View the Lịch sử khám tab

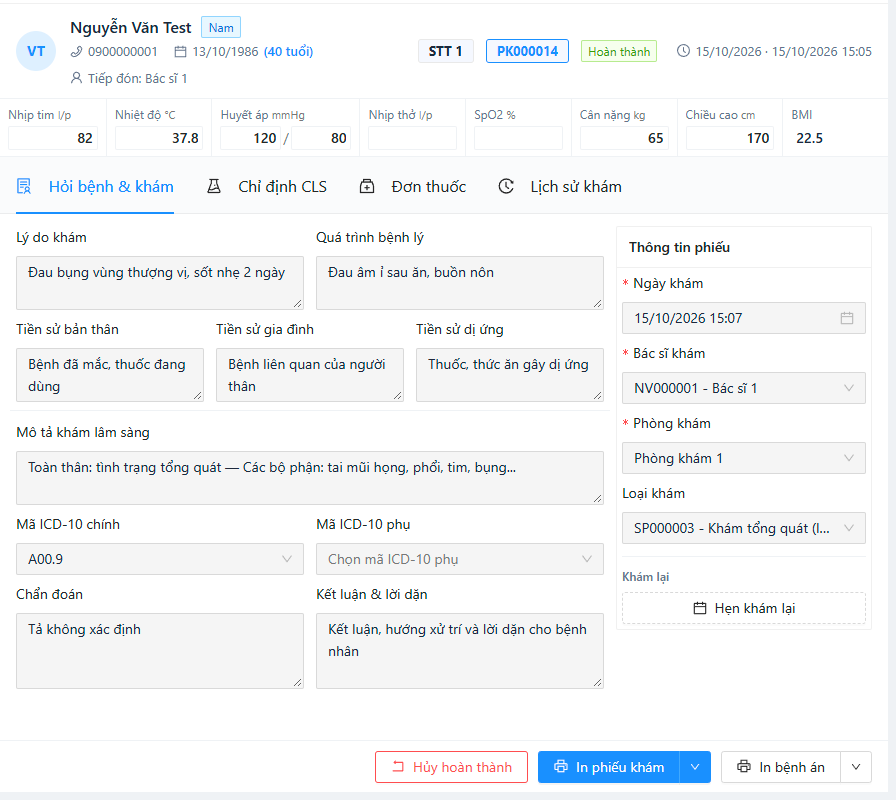560,187
